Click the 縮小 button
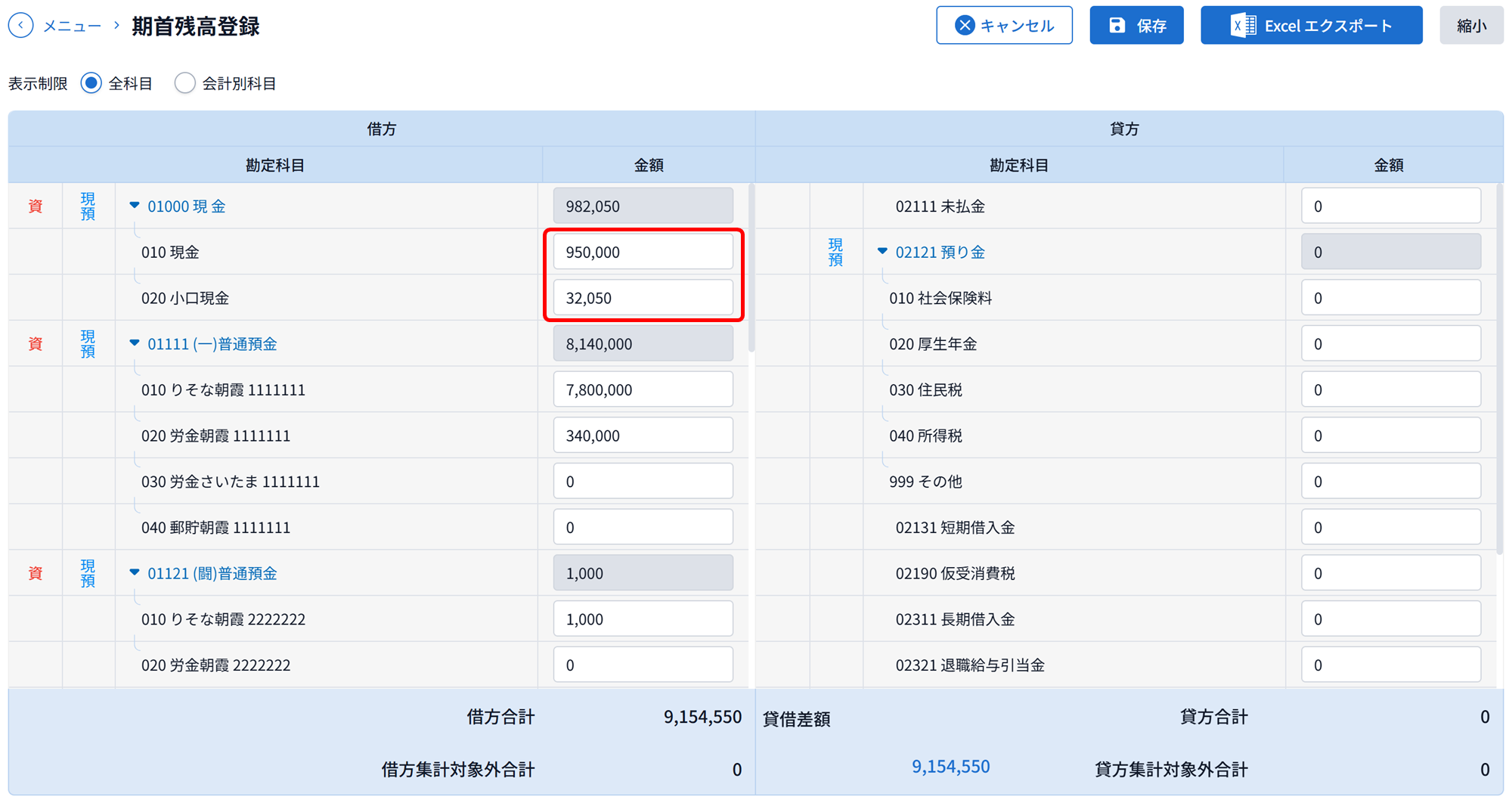This screenshot has height=803, width=1512. pos(1471,25)
